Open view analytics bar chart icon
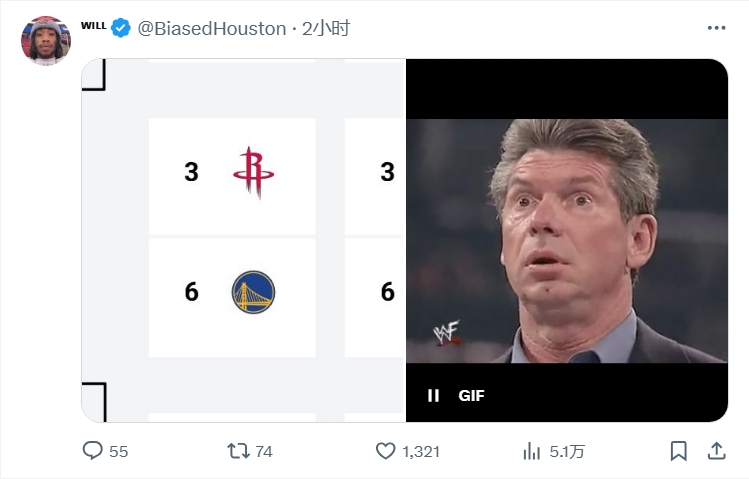The image size is (749, 479). pos(532,451)
